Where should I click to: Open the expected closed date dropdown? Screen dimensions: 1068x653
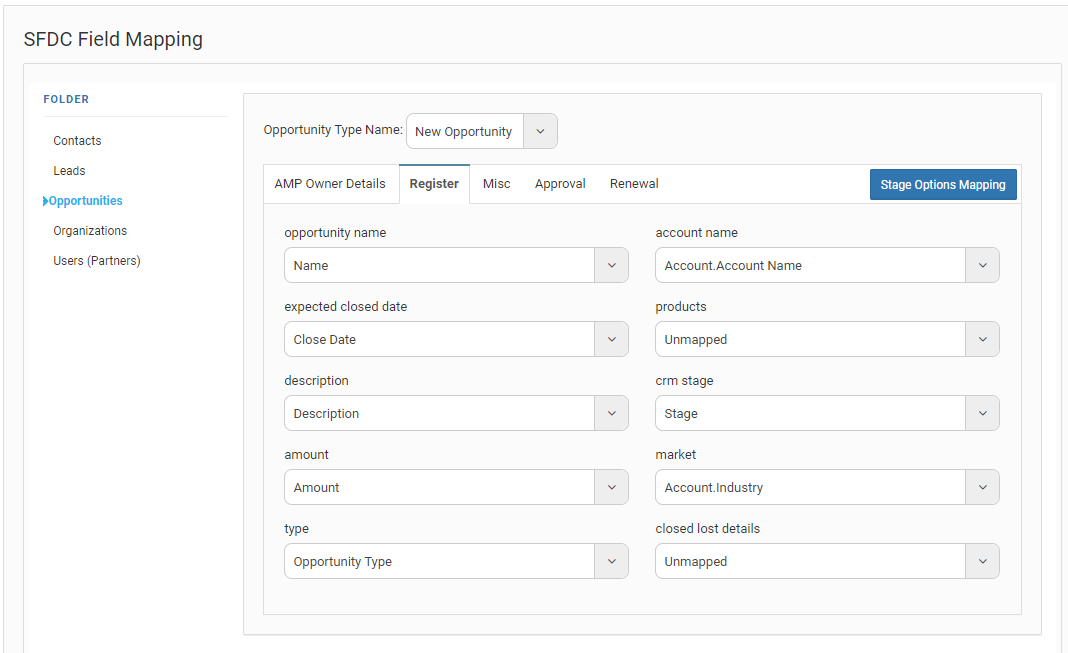[611, 340]
